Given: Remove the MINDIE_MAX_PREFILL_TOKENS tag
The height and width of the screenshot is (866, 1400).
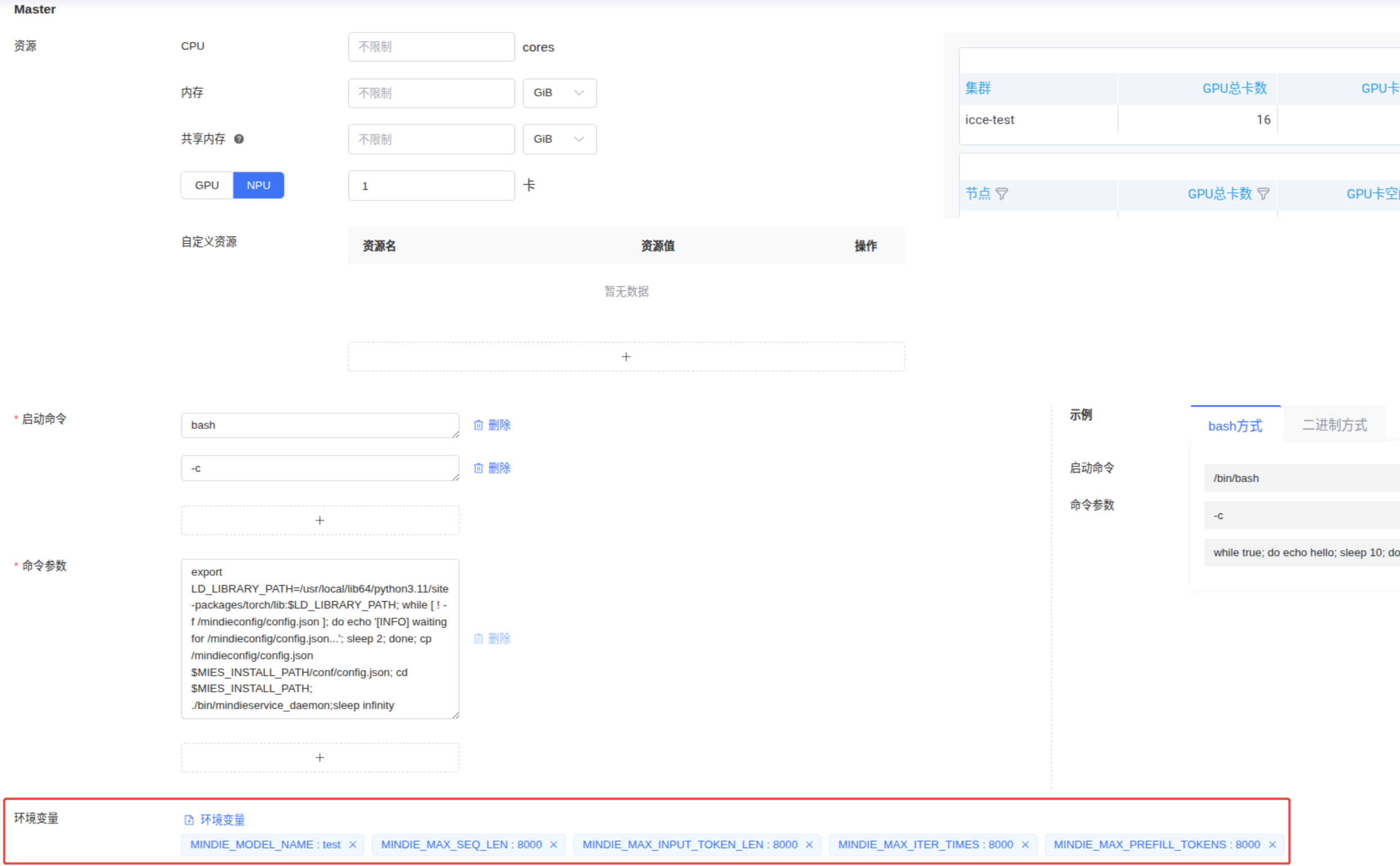Looking at the screenshot, I should pos(1272,845).
